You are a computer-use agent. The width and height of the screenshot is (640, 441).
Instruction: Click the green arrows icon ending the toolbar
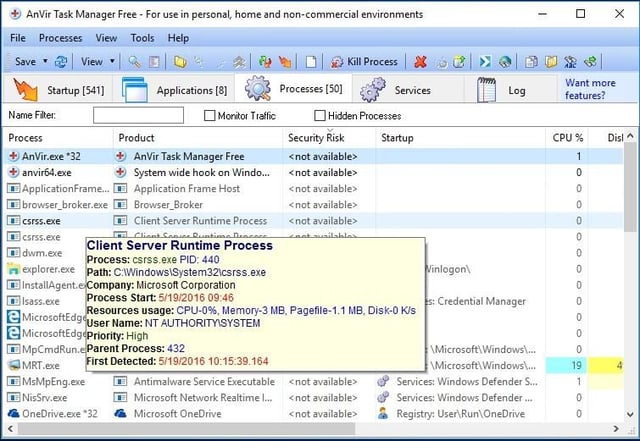click(x=590, y=62)
